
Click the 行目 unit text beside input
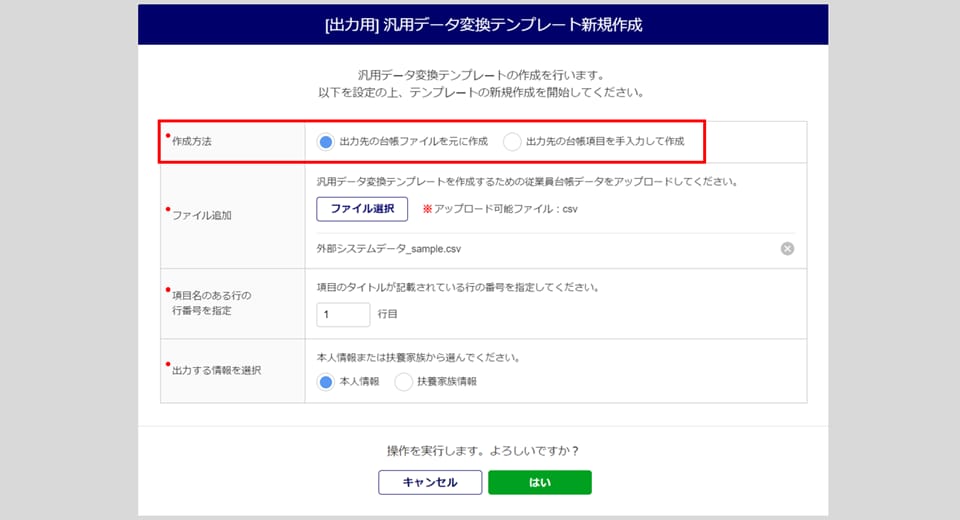(x=388, y=314)
